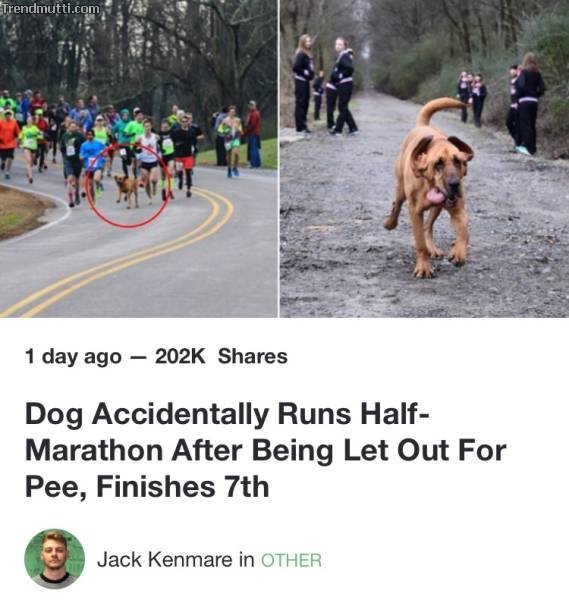Open the green OTHER category link
569x600 pixels.
(x=291, y=560)
